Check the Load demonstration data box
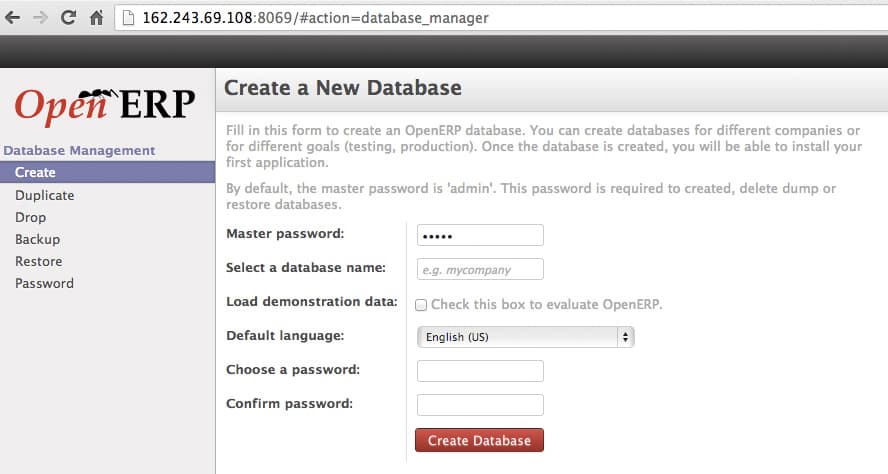 (421, 305)
